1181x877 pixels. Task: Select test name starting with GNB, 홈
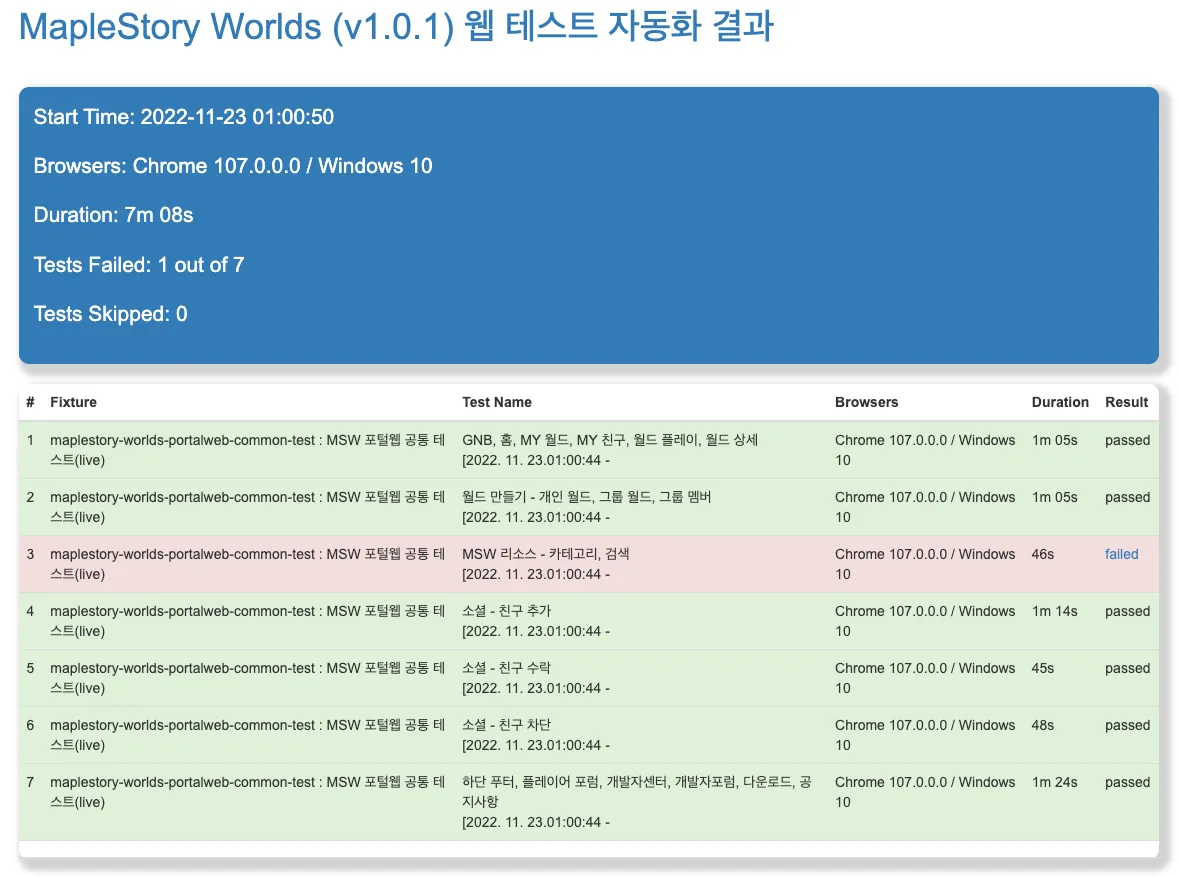point(610,440)
